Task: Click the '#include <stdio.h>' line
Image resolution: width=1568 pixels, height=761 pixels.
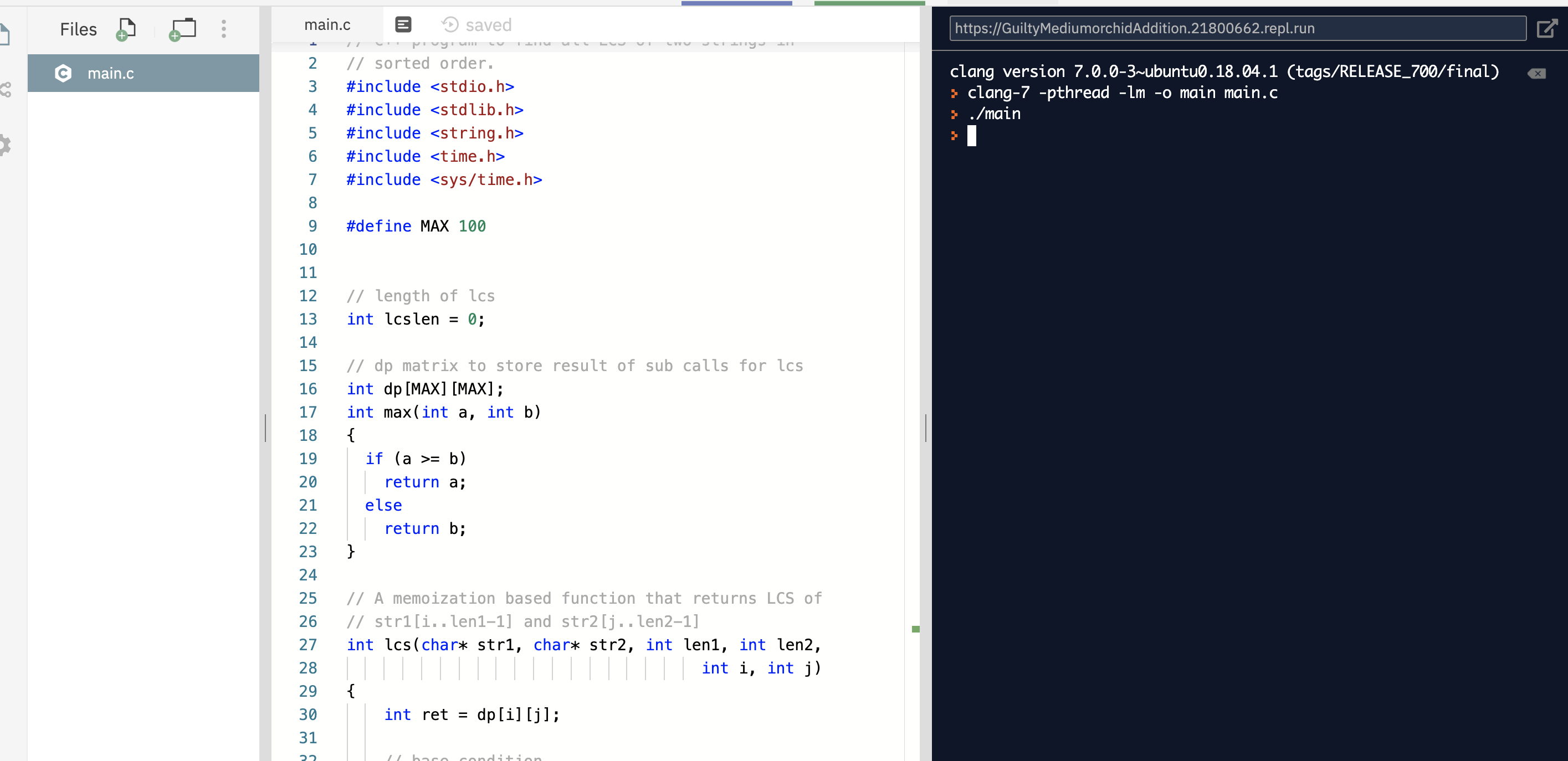Action: [430, 86]
